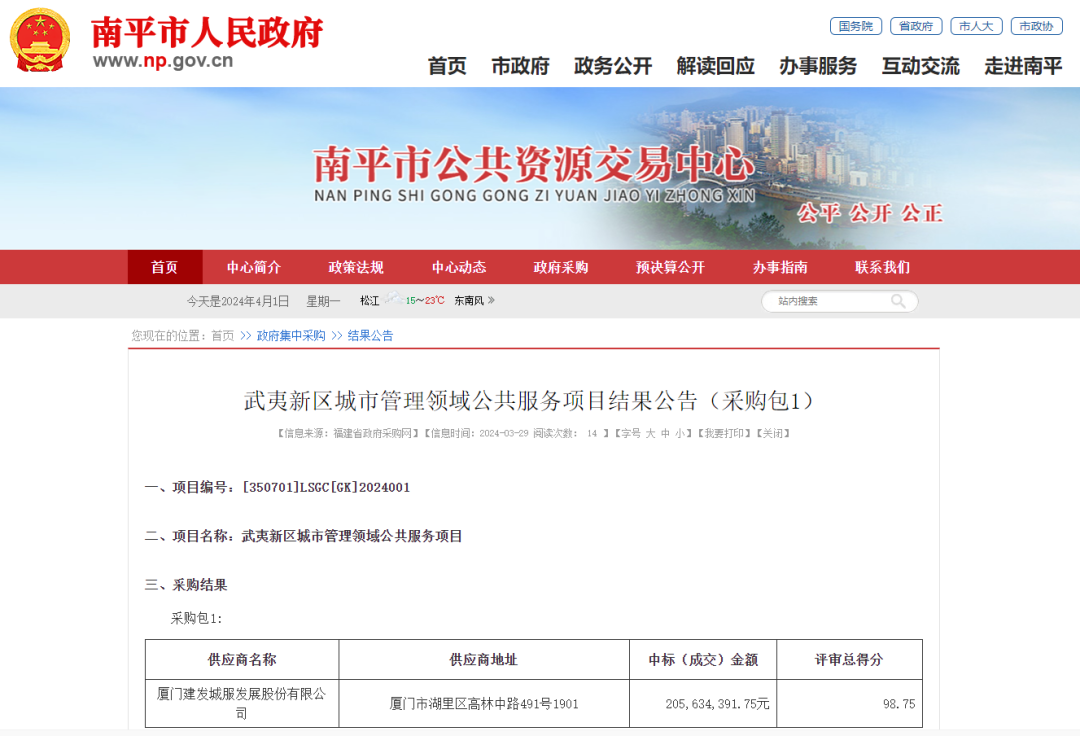This screenshot has width=1080, height=736.
Task: Select 联系我们 in red bar
Action: [882, 267]
